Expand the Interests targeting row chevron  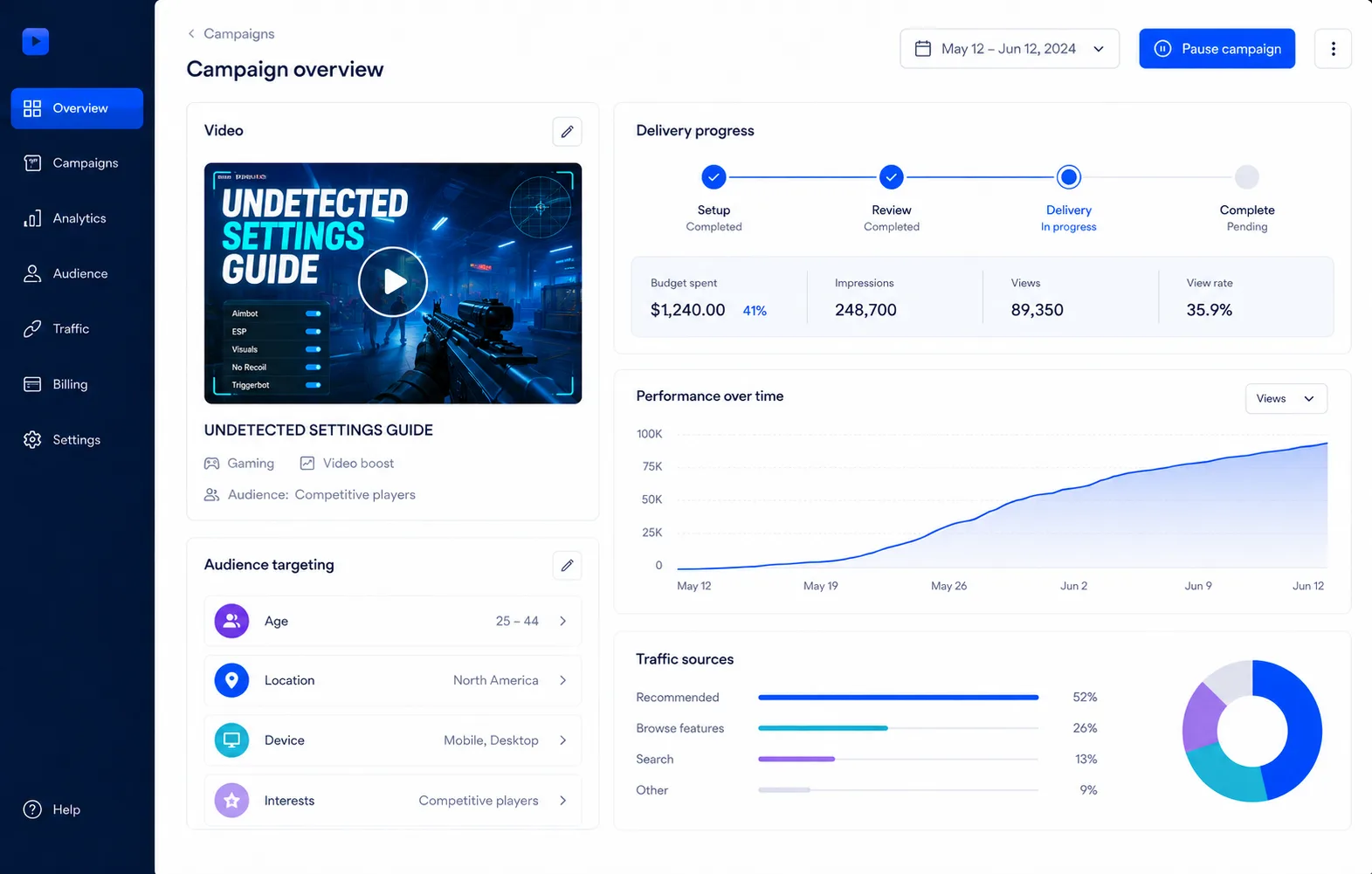[x=563, y=801]
